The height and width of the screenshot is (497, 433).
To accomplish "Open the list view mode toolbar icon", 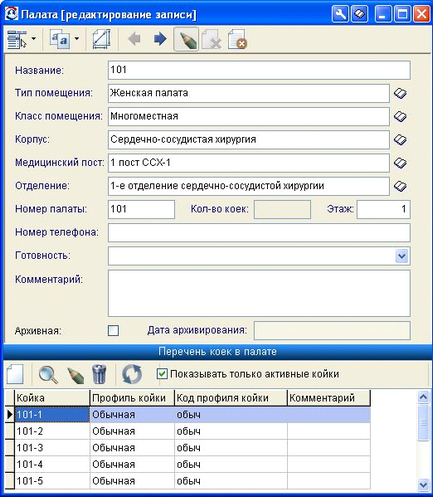I will point(18,39).
